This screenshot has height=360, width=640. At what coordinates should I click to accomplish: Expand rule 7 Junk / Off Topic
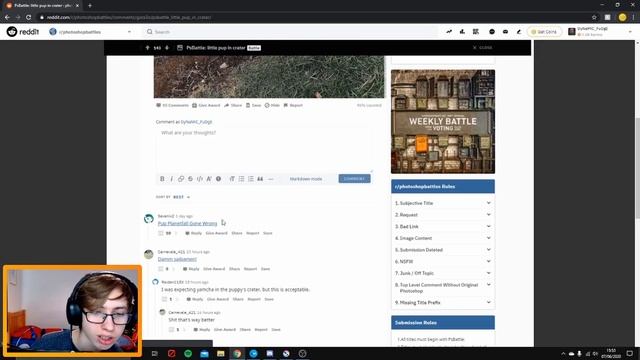point(443,273)
